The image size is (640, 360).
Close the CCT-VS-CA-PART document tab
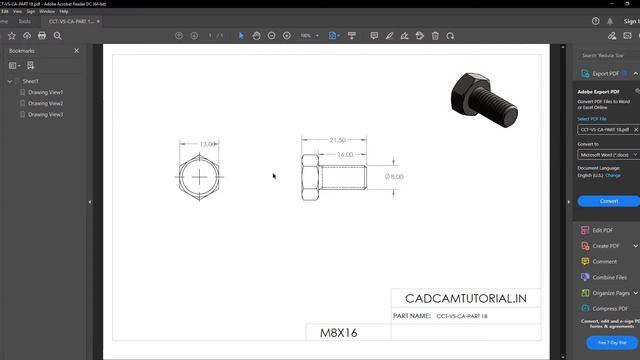coord(98,21)
